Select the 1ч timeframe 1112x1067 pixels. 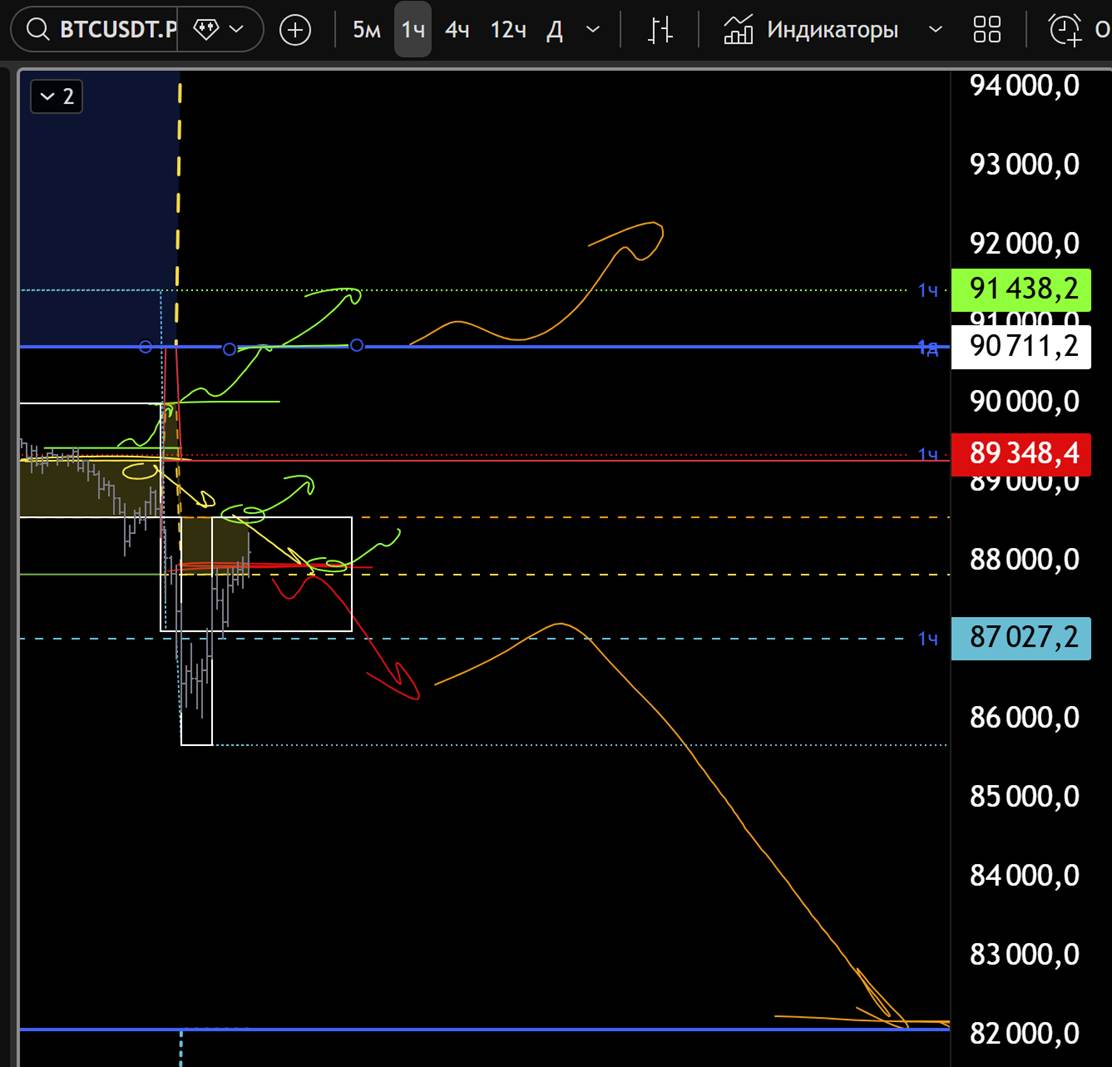coord(412,30)
